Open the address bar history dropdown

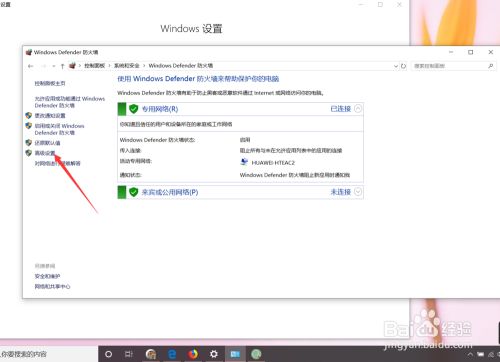396,66
